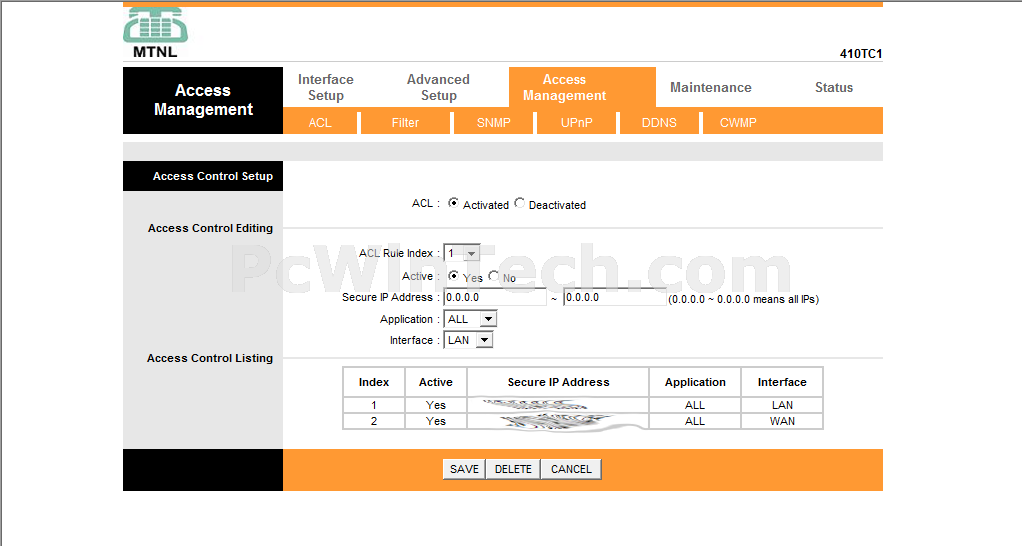1022x546 pixels.
Task: Click the CANCEL button
Action: pyautogui.click(x=571, y=469)
